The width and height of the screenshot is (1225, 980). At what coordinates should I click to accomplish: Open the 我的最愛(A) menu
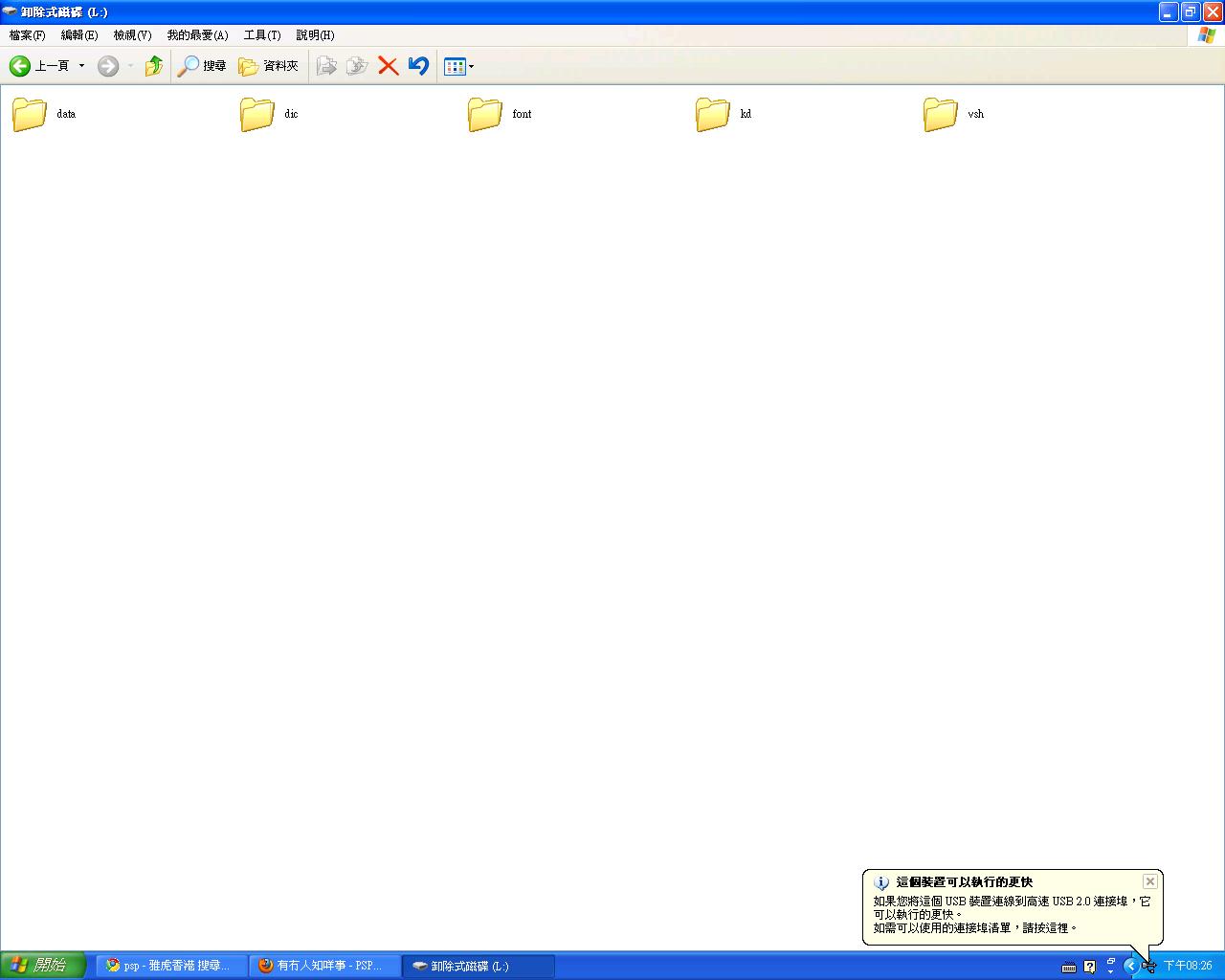click(x=197, y=35)
